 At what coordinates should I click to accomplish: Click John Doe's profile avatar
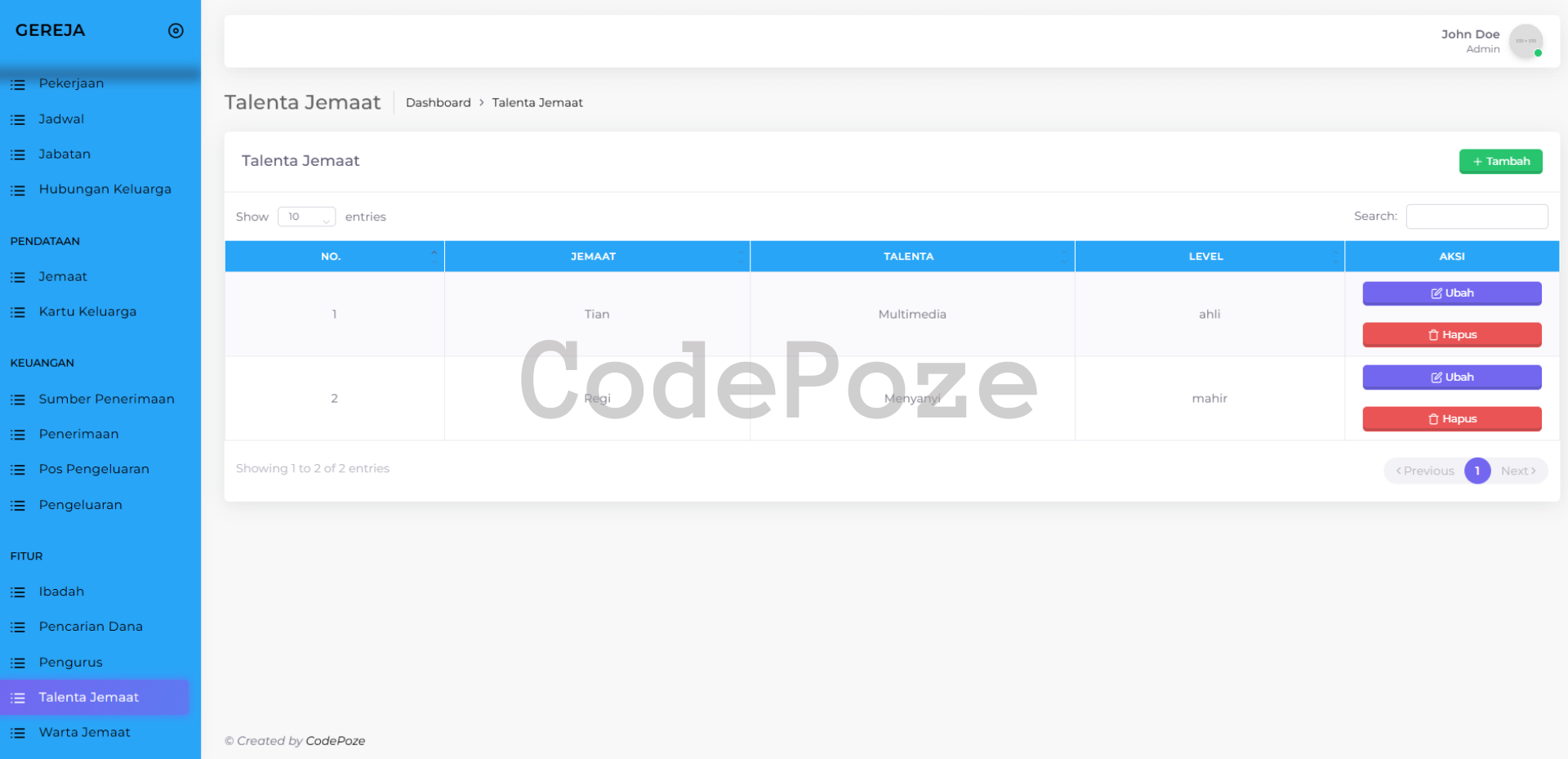click(1525, 41)
